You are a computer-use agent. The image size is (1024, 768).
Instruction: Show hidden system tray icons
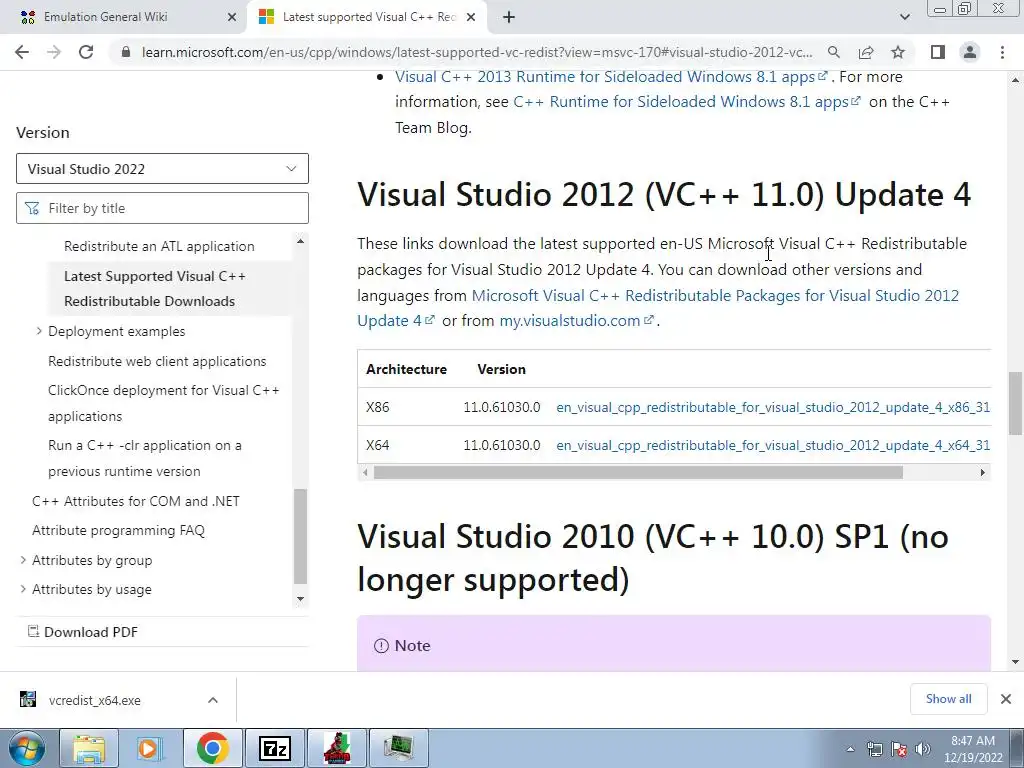point(850,749)
